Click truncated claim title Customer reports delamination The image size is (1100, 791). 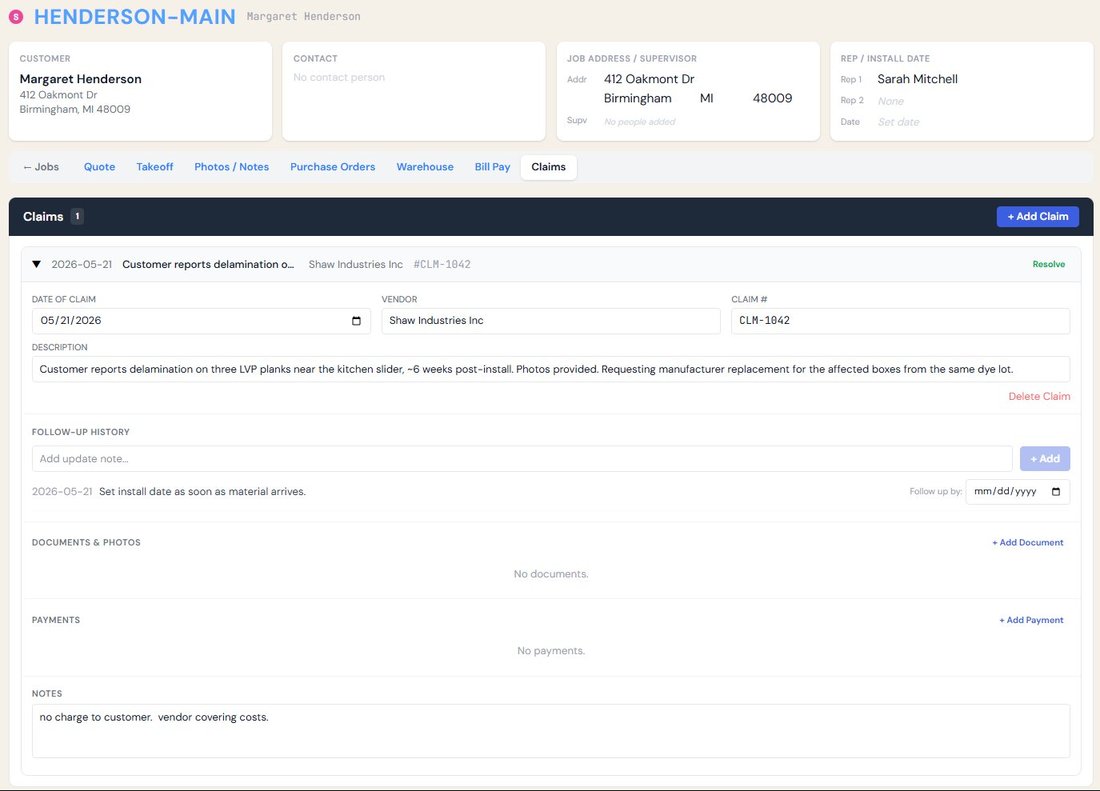pos(208,264)
